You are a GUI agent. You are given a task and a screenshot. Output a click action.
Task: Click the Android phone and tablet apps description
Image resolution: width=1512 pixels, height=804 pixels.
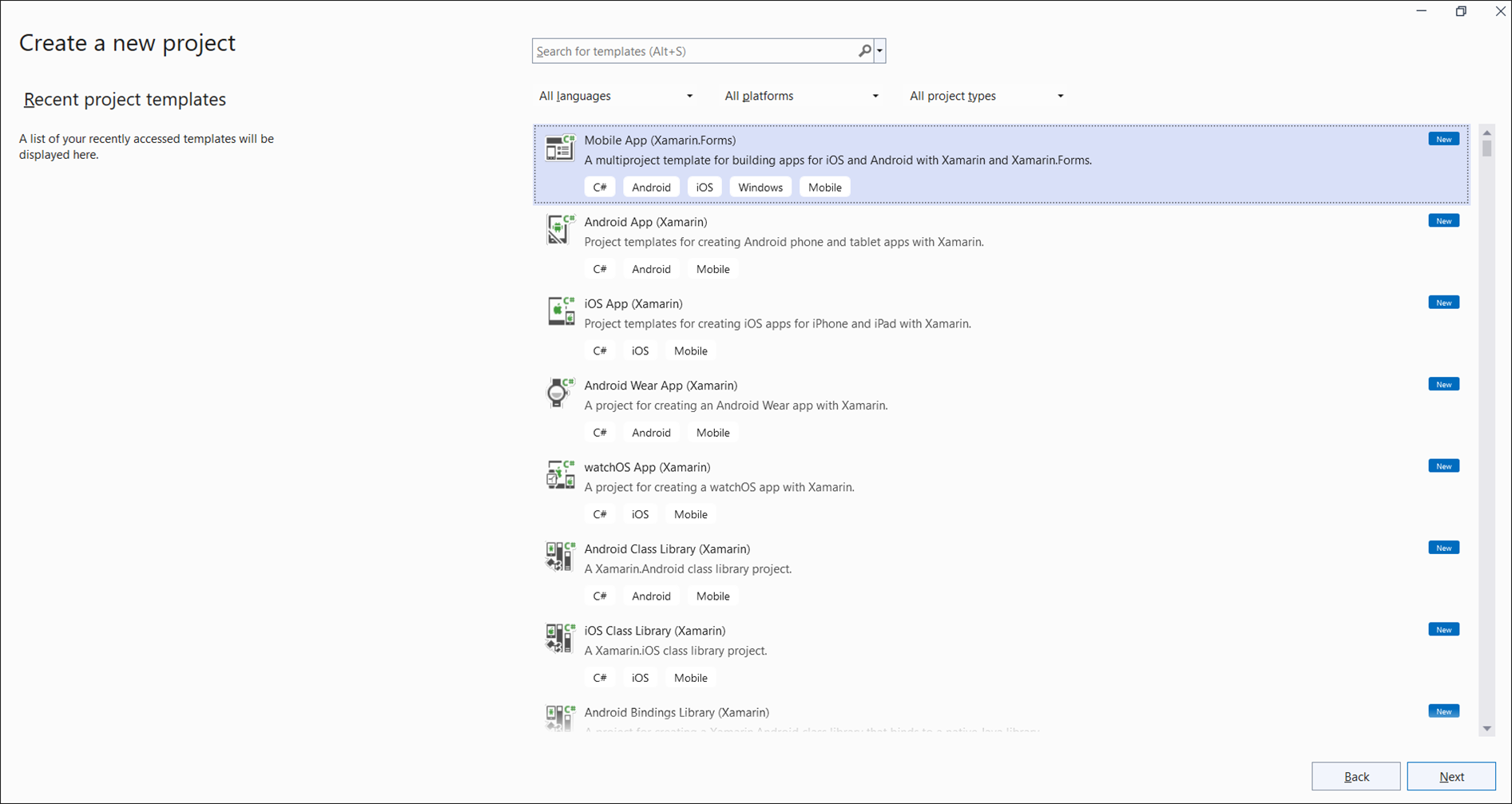[784, 242]
